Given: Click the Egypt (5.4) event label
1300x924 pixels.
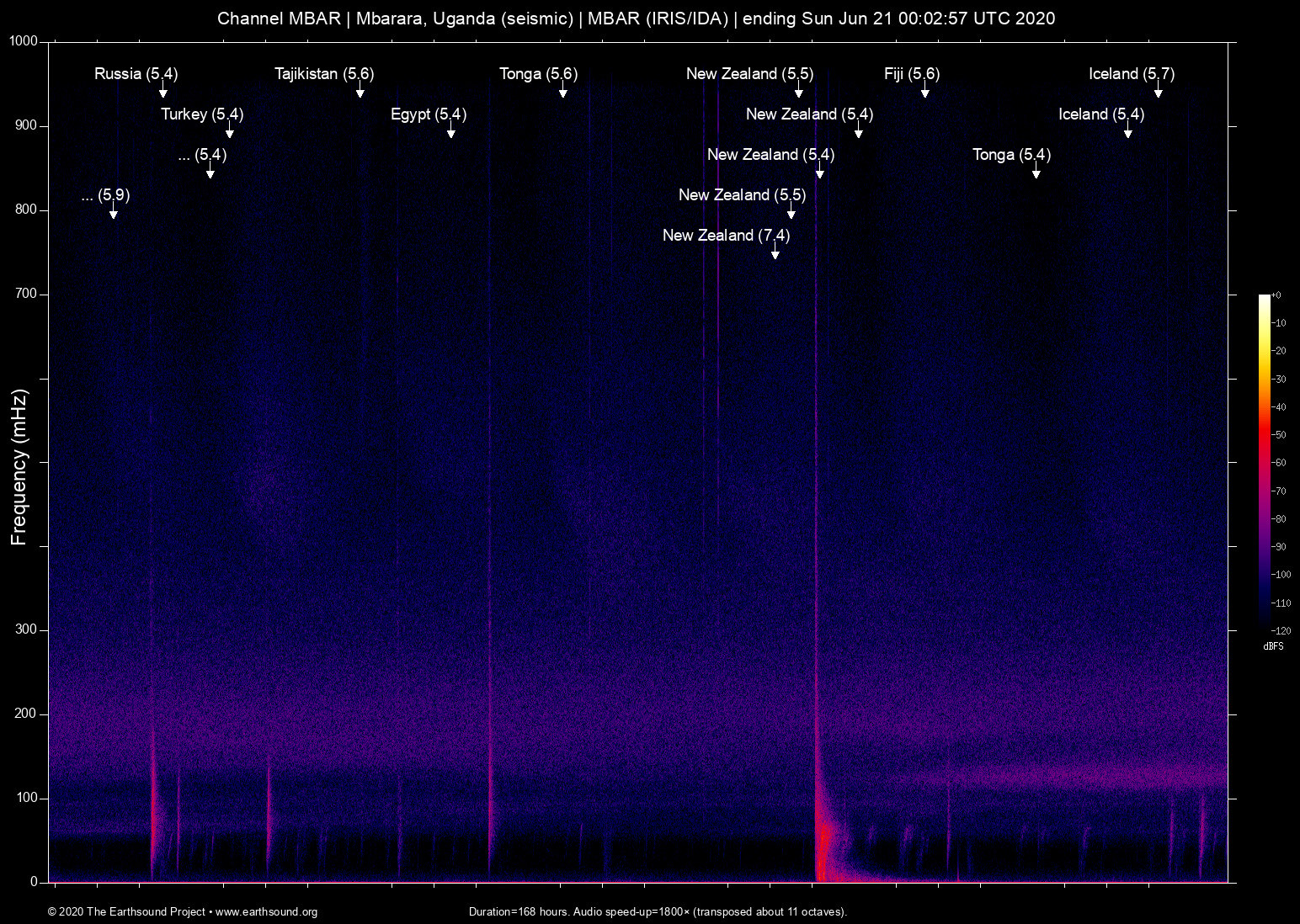Looking at the screenshot, I should coord(429,114).
